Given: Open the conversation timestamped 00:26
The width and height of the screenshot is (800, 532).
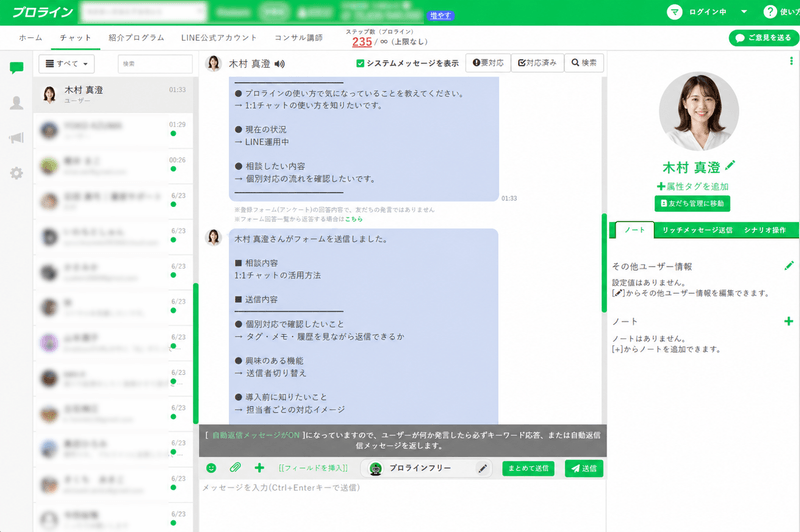Looking at the screenshot, I should [113, 166].
